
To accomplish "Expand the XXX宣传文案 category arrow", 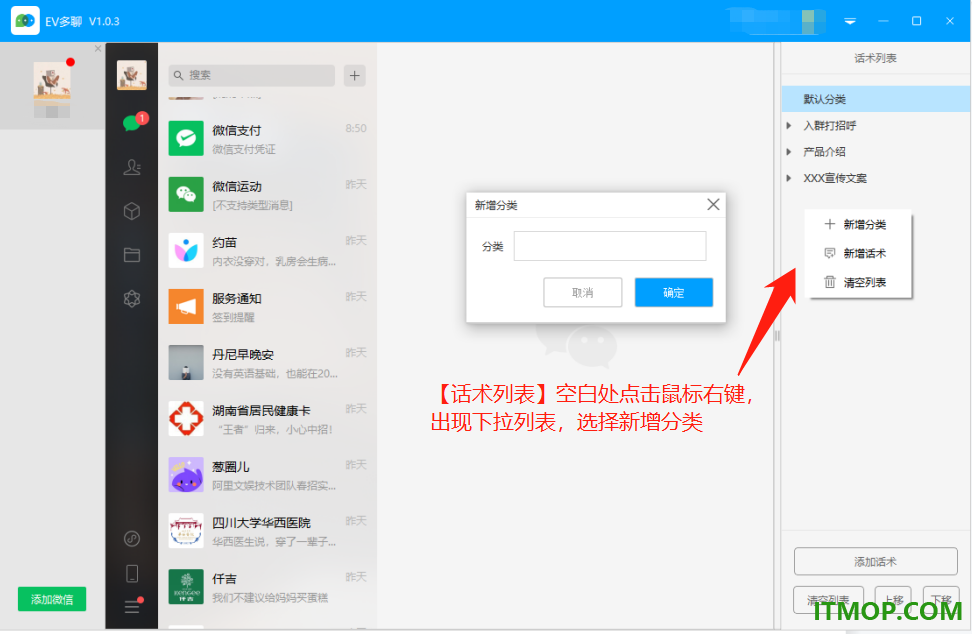I will pyautogui.click(x=789, y=178).
